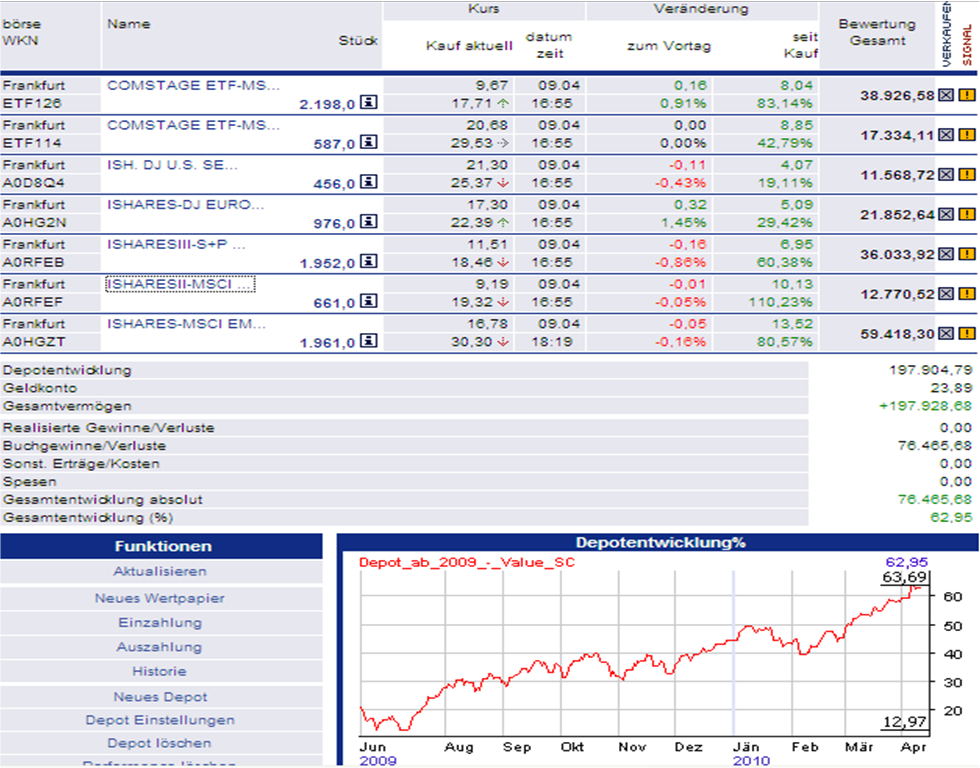Image resolution: width=980 pixels, height=768 pixels.
Task: Click the seit Kauf column header
Action: (801, 45)
